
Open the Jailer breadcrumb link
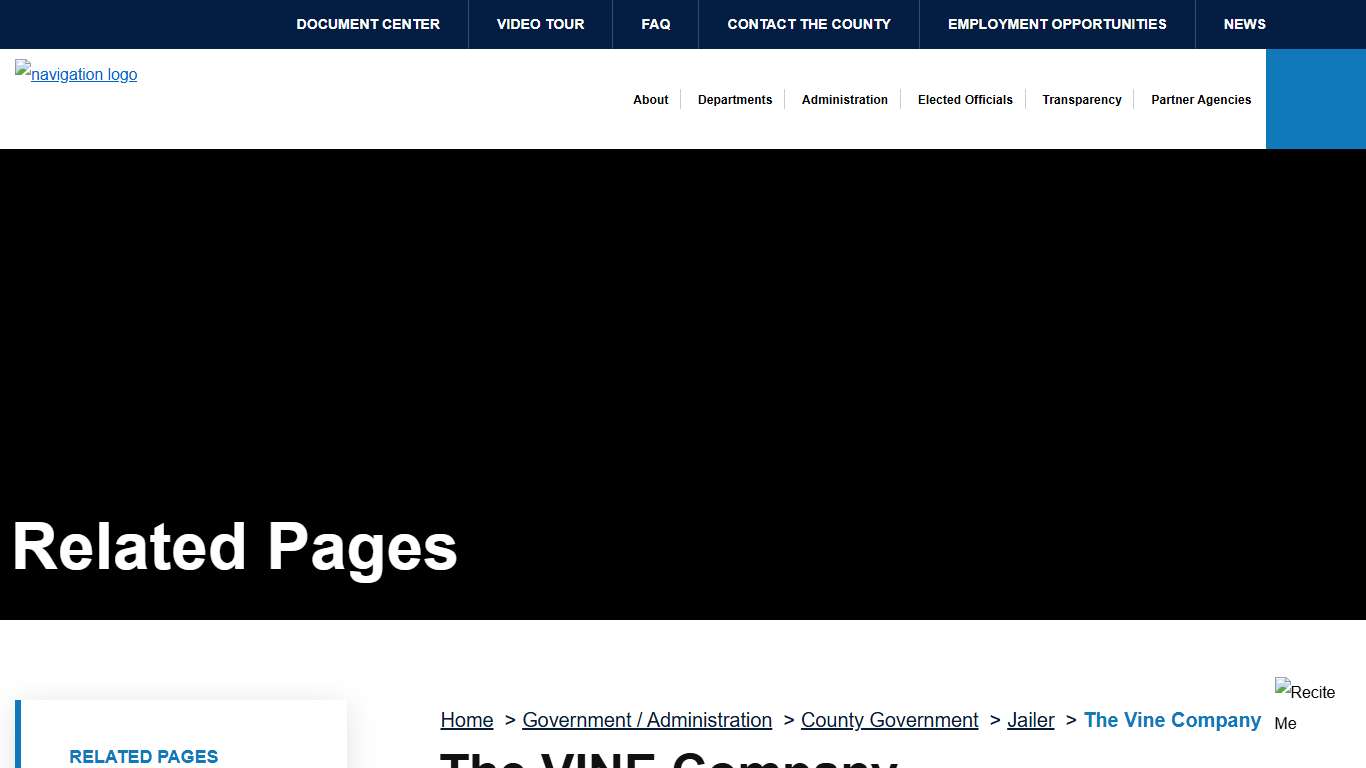coord(1030,720)
